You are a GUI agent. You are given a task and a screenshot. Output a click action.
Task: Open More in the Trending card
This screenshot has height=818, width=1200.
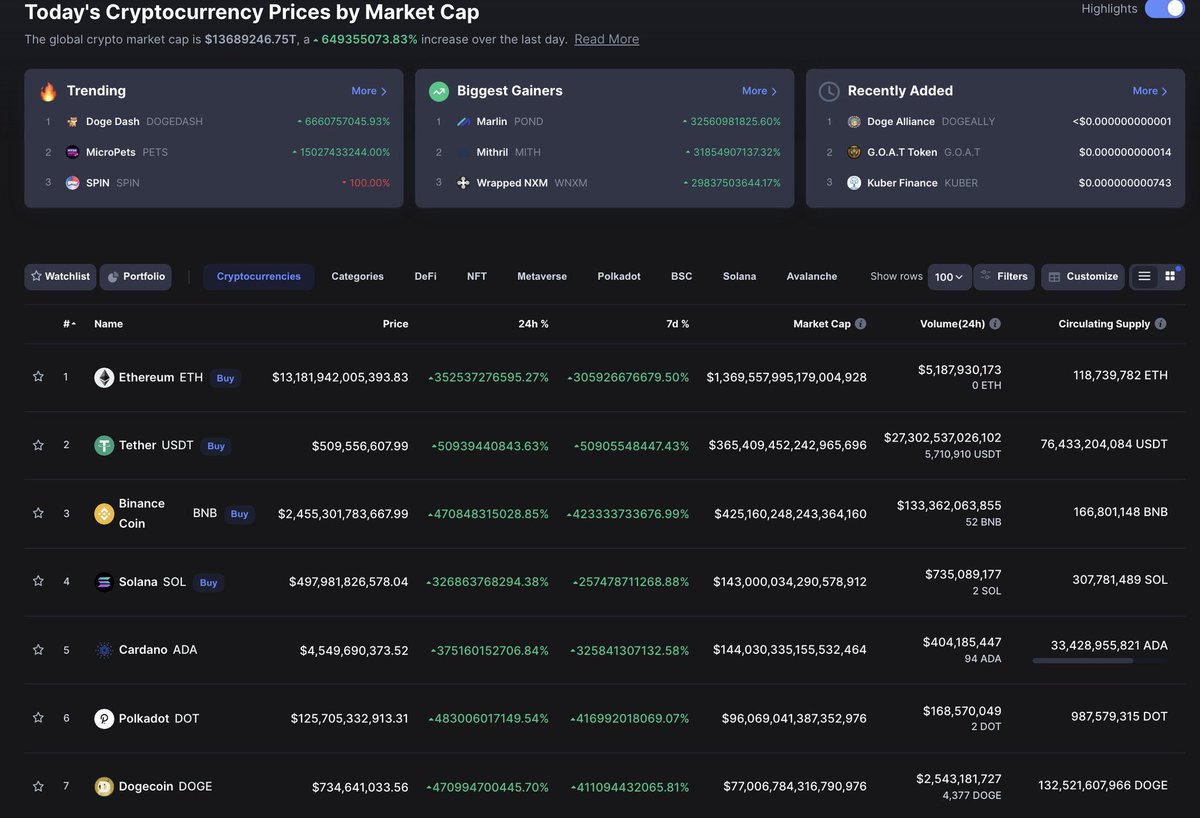pos(369,91)
